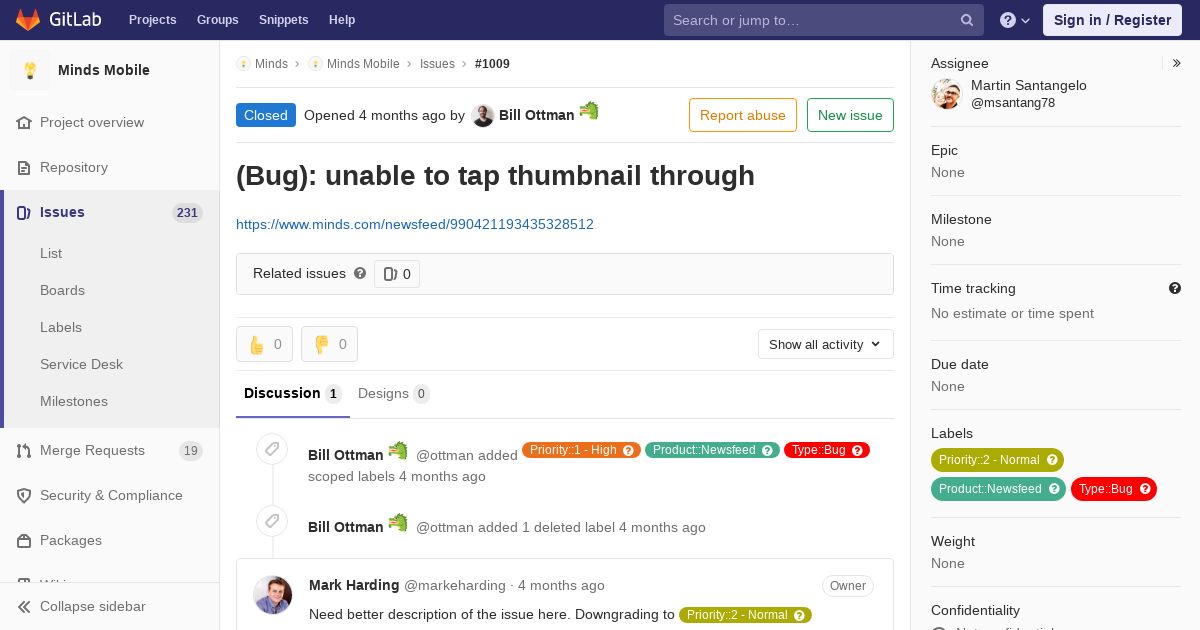Image resolution: width=1200 pixels, height=630 pixels.
Task: Click orange Priority::1 - High label
Action: pos(581,450)
